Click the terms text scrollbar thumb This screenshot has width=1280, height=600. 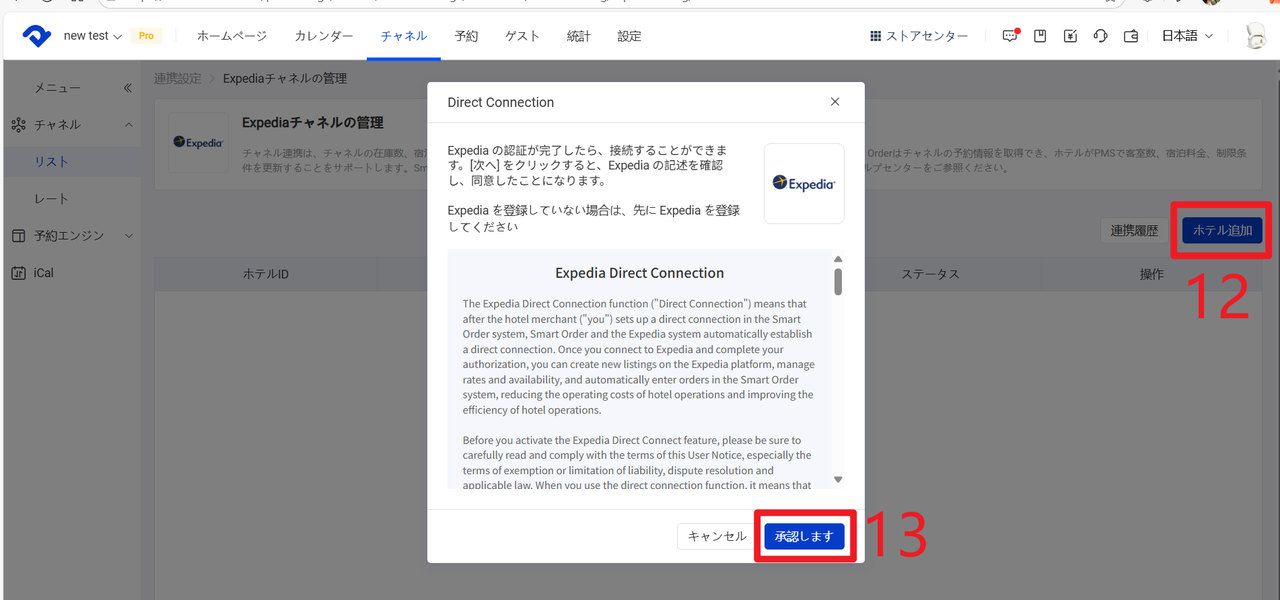point(838,280)
